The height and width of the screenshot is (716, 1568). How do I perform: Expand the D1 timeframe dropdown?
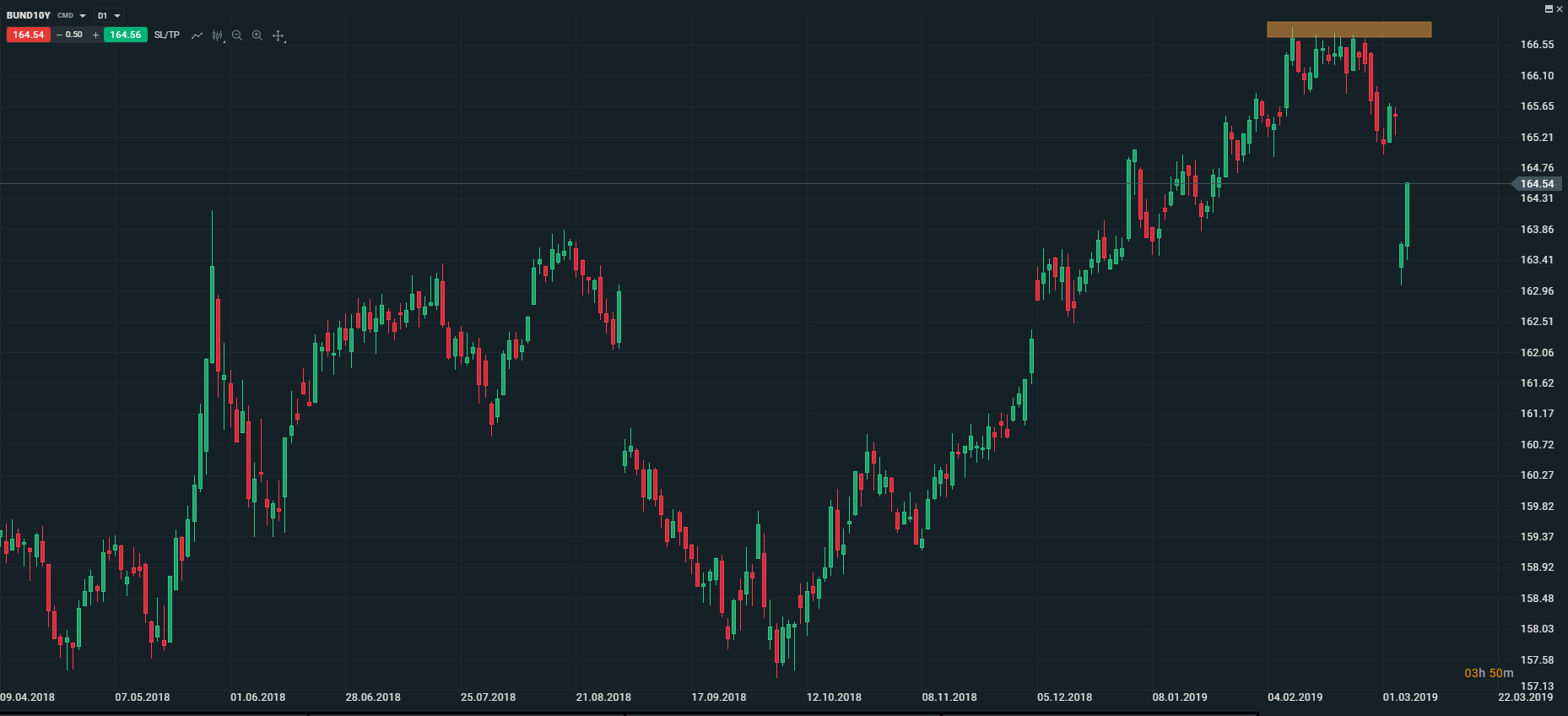tap(117, 16)
